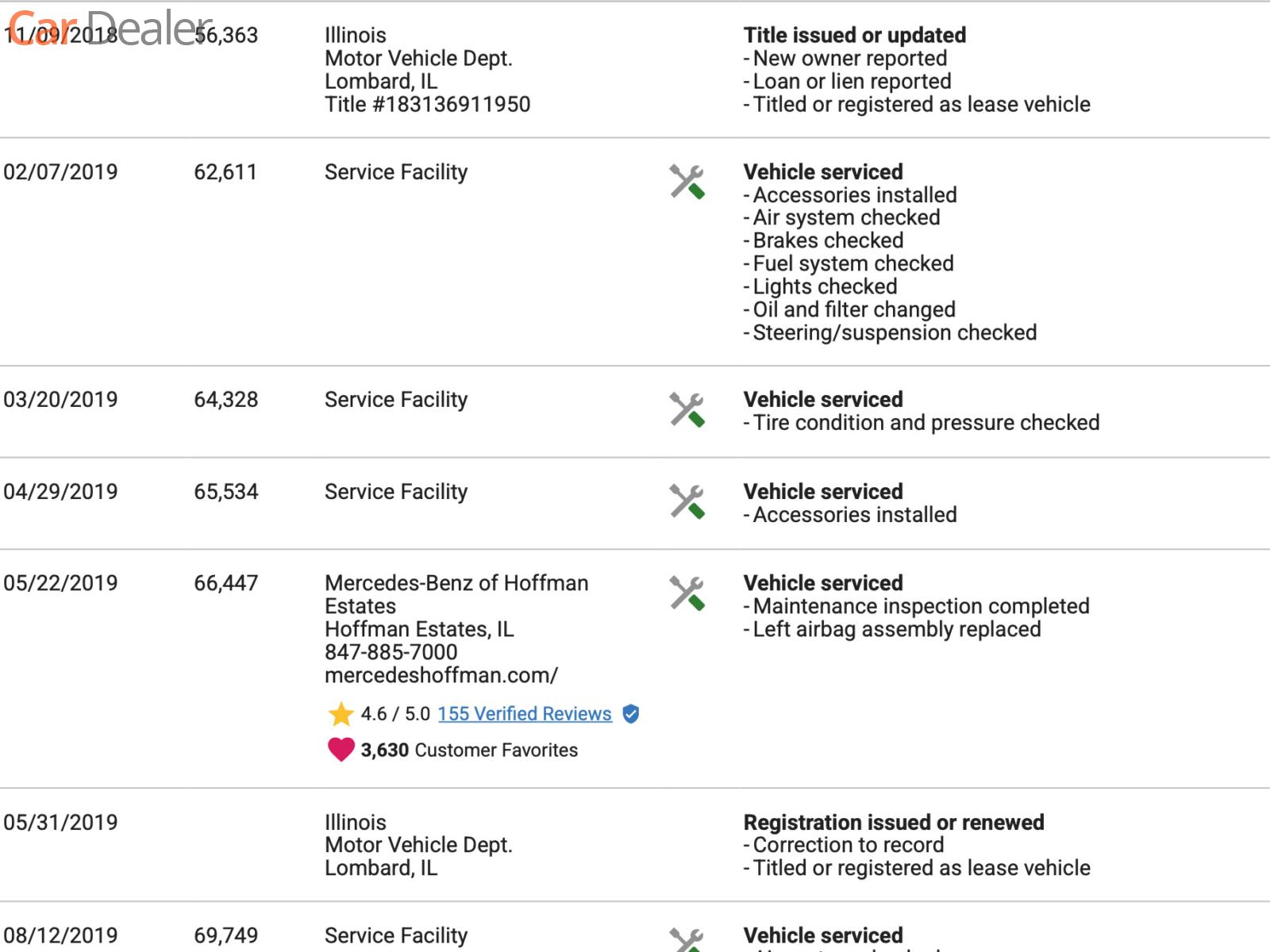Click the gold star rating icon
This screenshot has width=1270, height=952.
[341, 714]
